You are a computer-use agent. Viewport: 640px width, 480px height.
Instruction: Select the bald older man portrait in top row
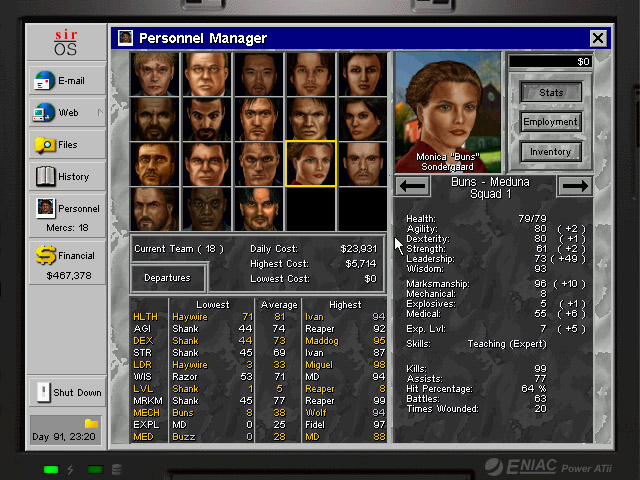(x=207, y=74)
